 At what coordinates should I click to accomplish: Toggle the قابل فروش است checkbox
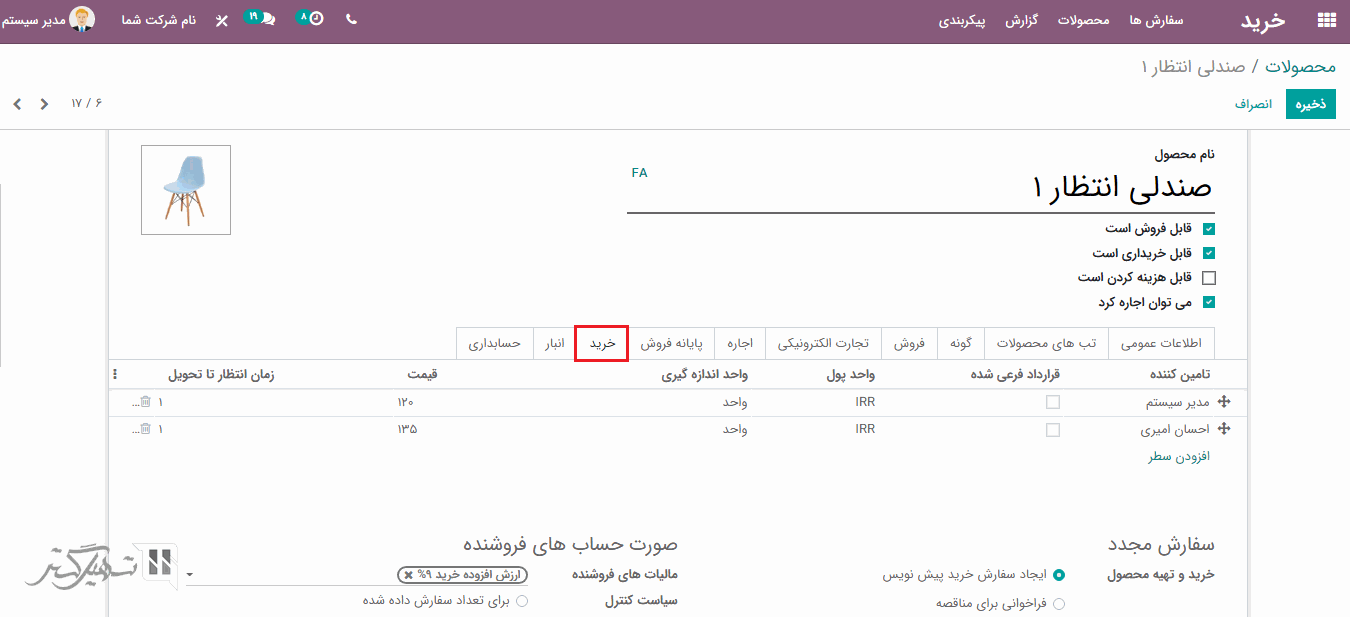tap(1209, 229)
